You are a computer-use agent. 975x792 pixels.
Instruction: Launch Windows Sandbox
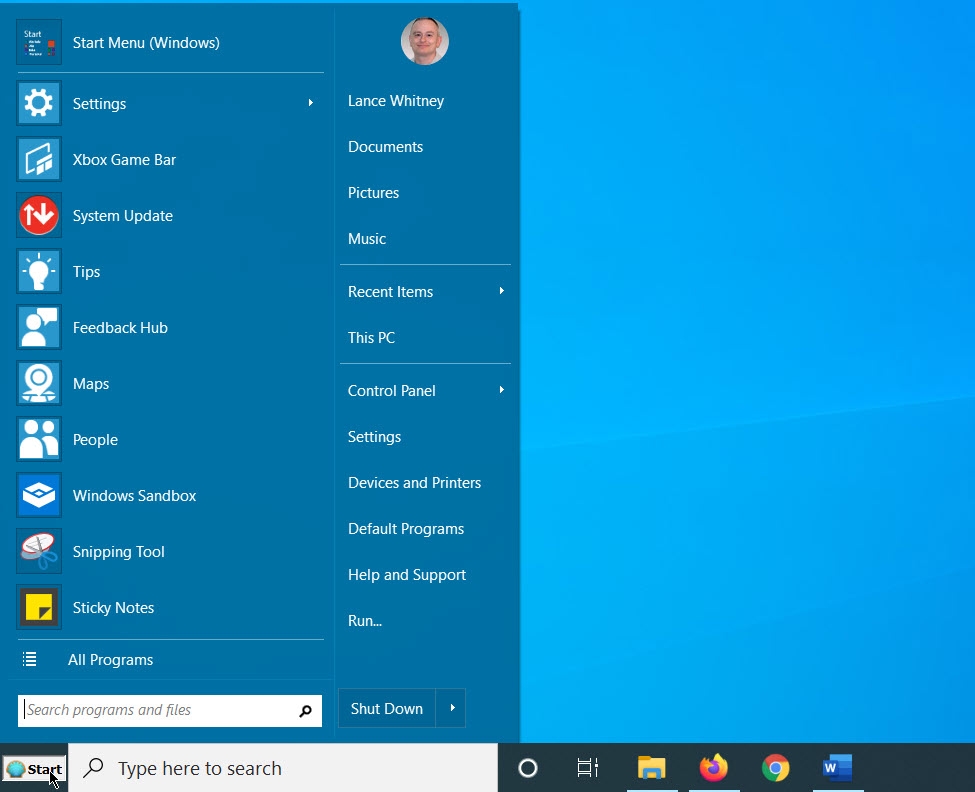pyautogui.click(x=134, y=495)
